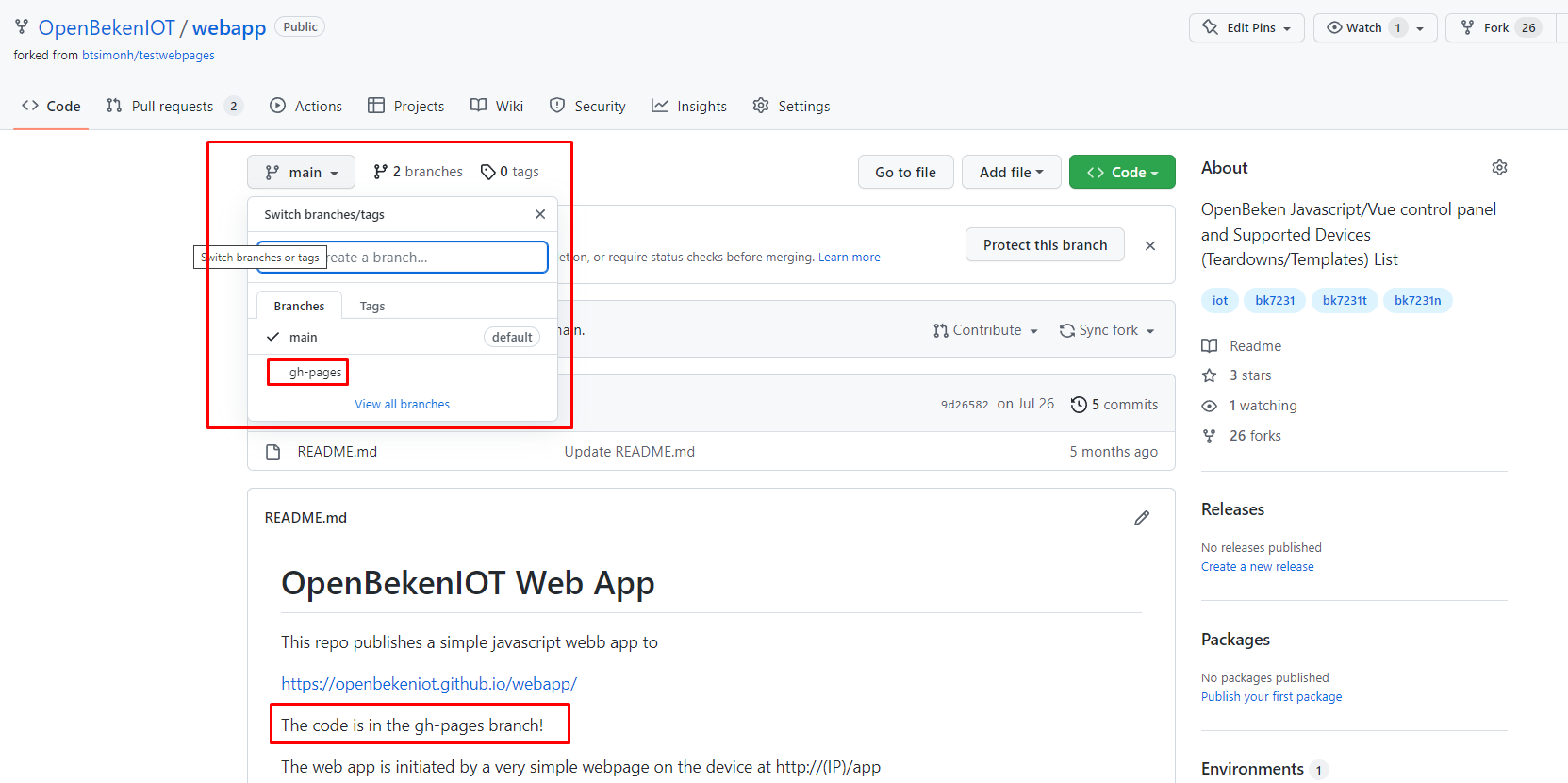Open the OpenBekenIOT owner link

(x=107, y=27)
